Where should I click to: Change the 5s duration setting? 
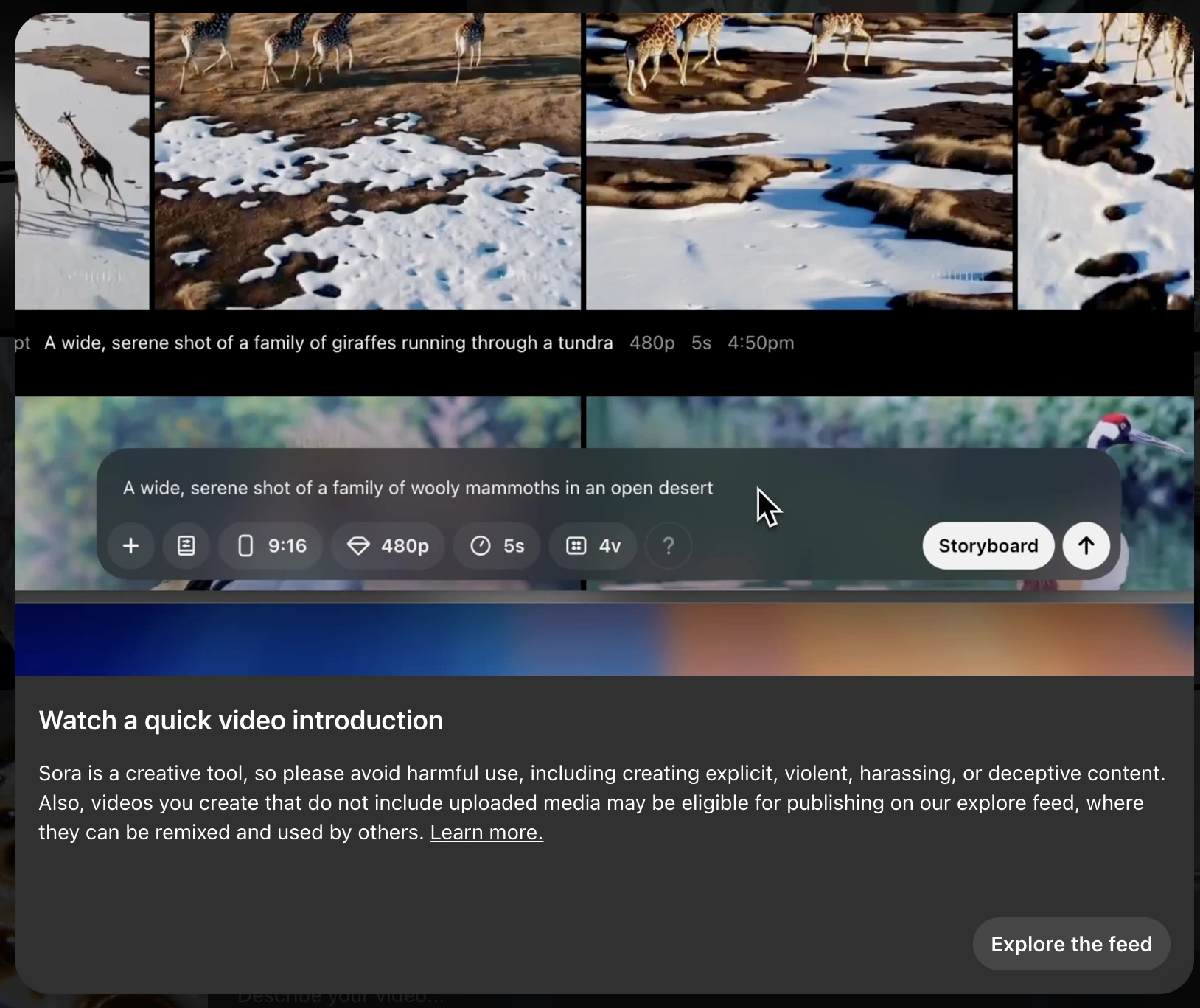497,546
